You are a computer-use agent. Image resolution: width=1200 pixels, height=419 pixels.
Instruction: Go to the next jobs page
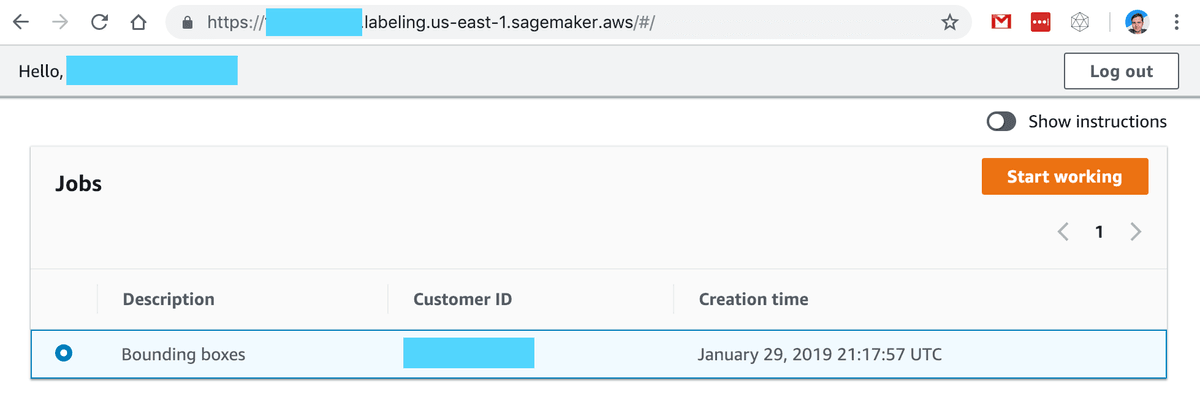[1135, 232]
